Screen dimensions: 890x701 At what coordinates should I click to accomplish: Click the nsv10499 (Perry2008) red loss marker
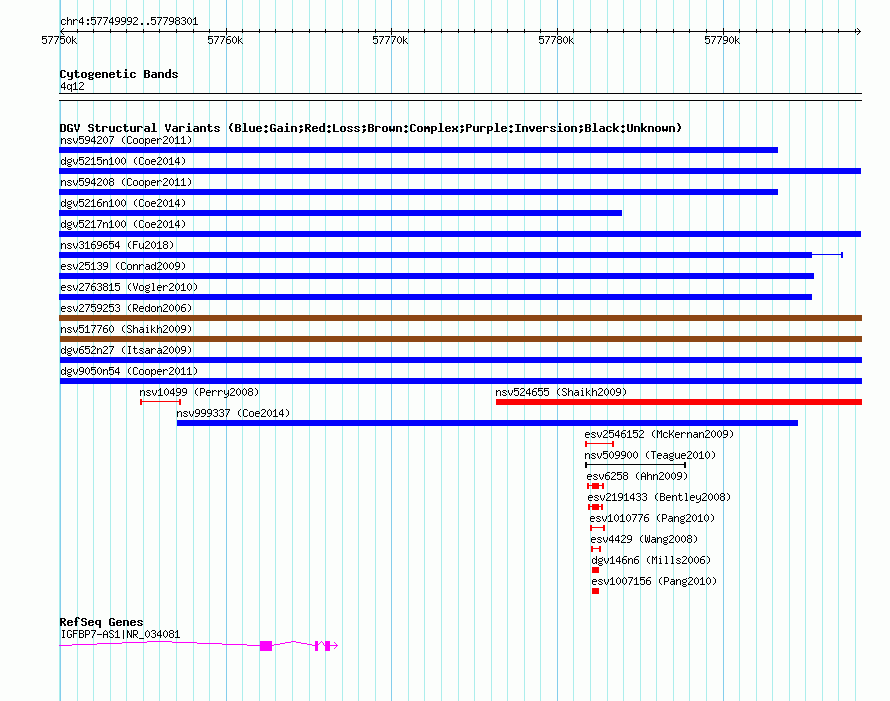[161, 402]
